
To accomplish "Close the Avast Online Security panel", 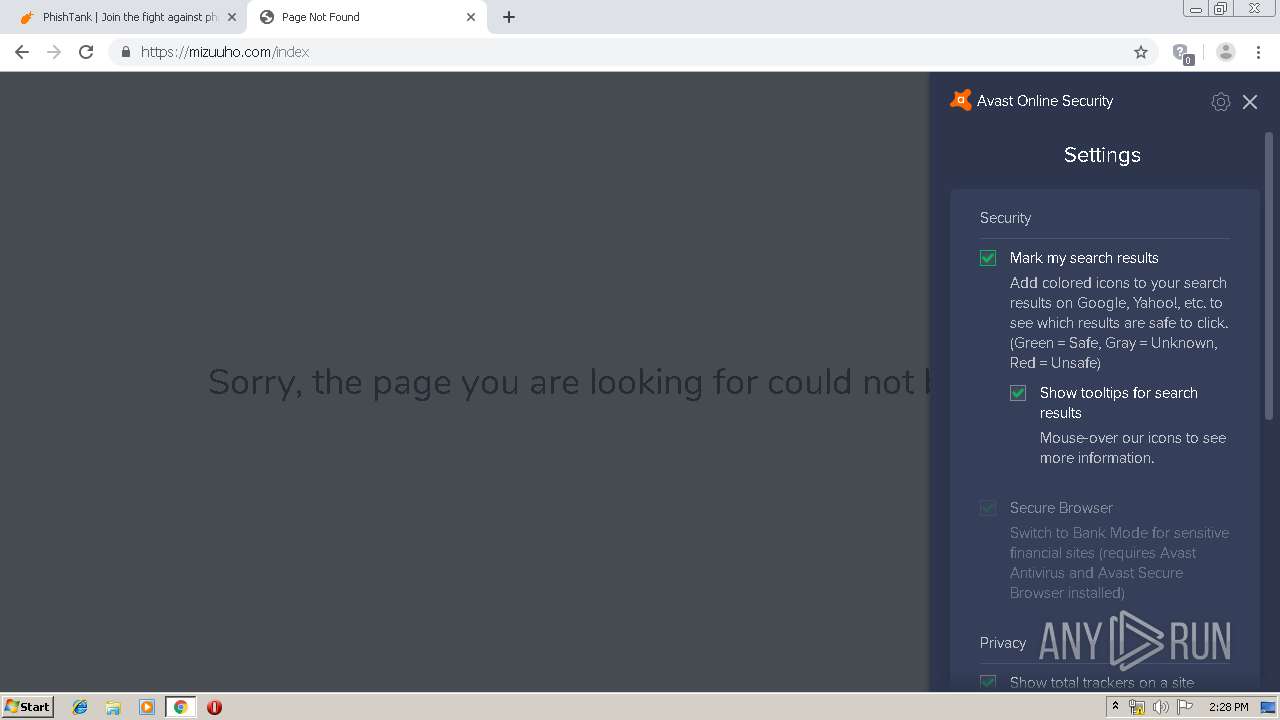I will (x=1250, y=102).
